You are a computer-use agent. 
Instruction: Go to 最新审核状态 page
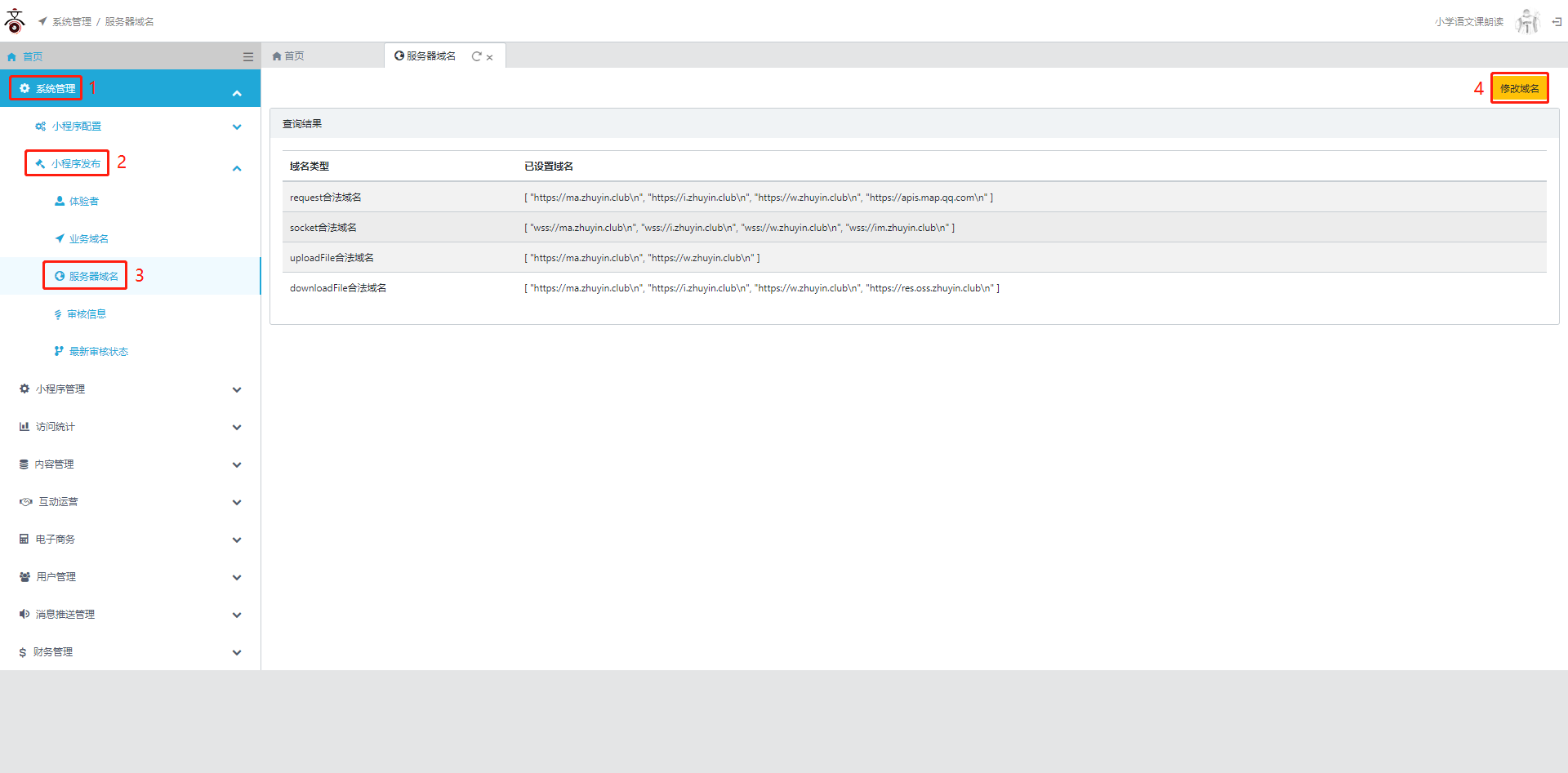click(98, 352)
